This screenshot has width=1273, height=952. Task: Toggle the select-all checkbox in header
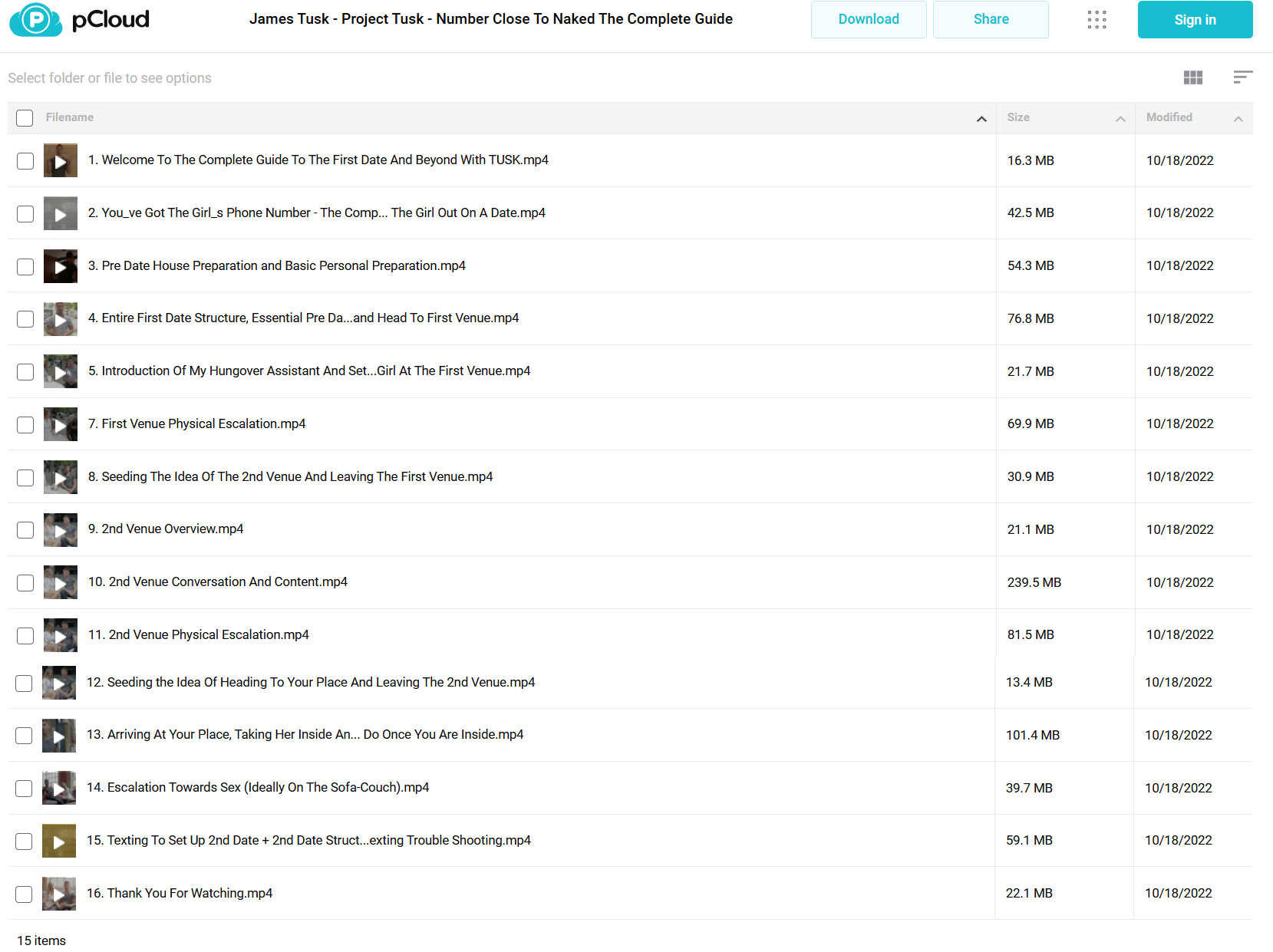point(25,118)
